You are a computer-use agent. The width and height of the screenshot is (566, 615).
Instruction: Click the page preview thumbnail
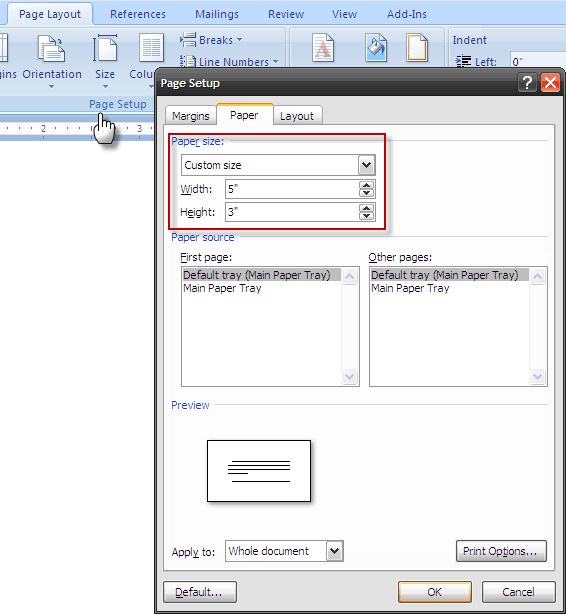click(259, 471)
